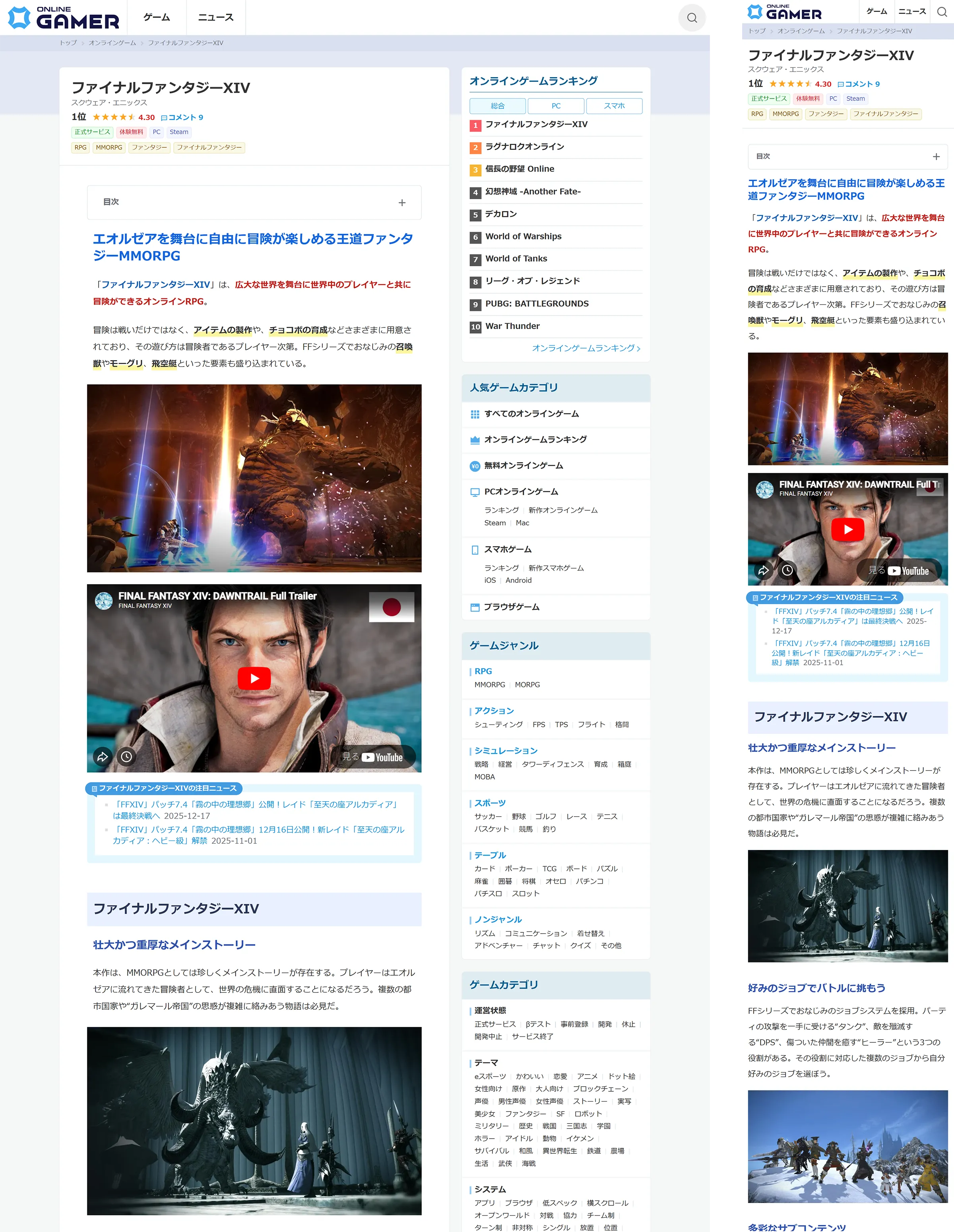Open the battle screenshot image in article
This screenshot has width=954, height=1232.
[x=254, y=478]
